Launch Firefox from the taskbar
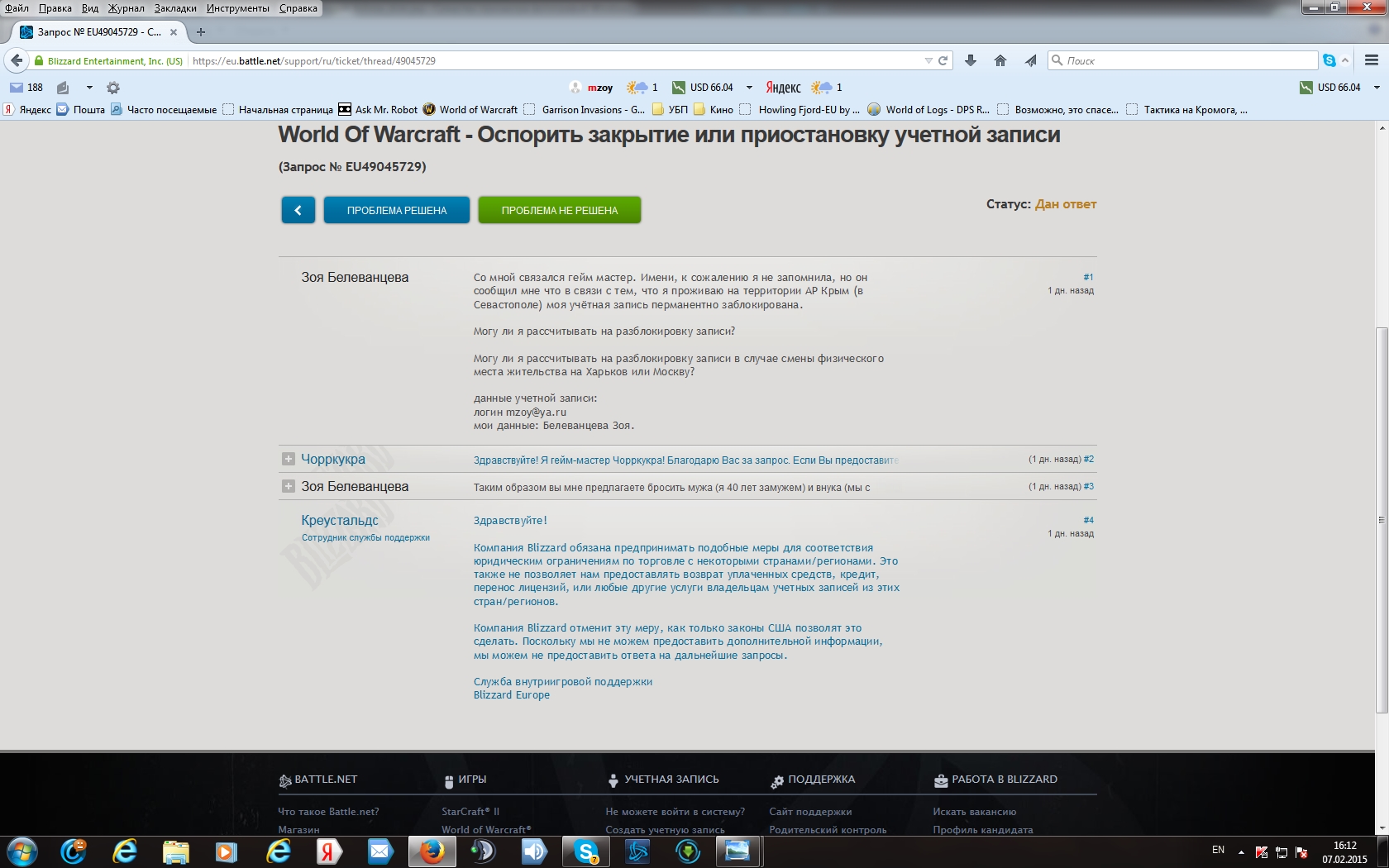1389x868 pixels. click(432, 851)
